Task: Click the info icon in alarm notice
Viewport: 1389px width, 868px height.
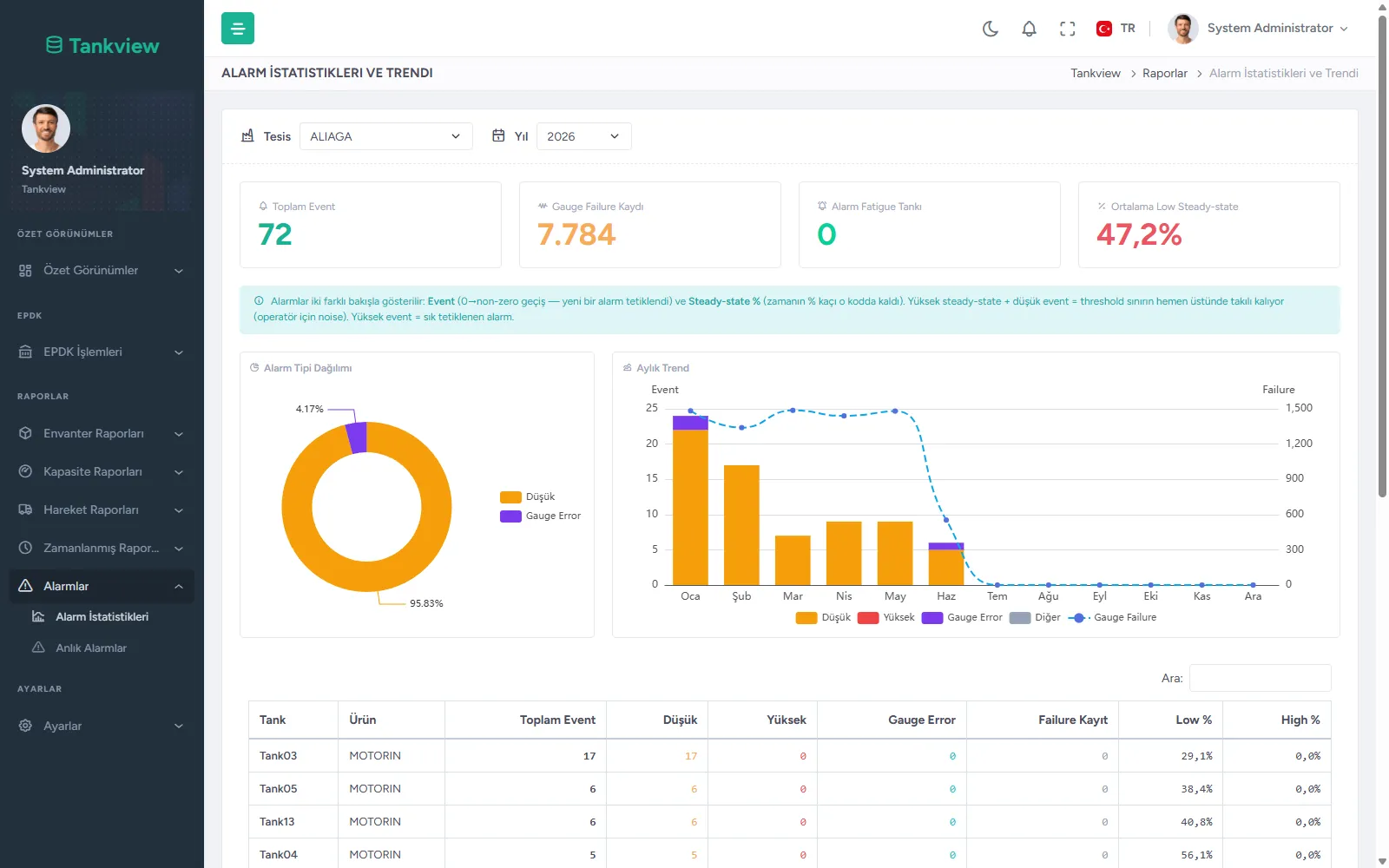Action: (259, 301)
